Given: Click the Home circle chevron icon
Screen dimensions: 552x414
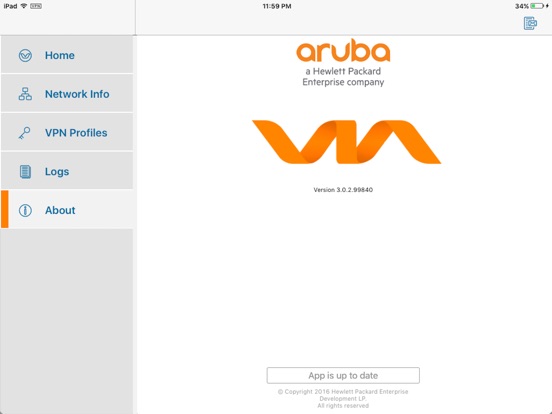Looking at the screenshot, I should coord(25,55).
